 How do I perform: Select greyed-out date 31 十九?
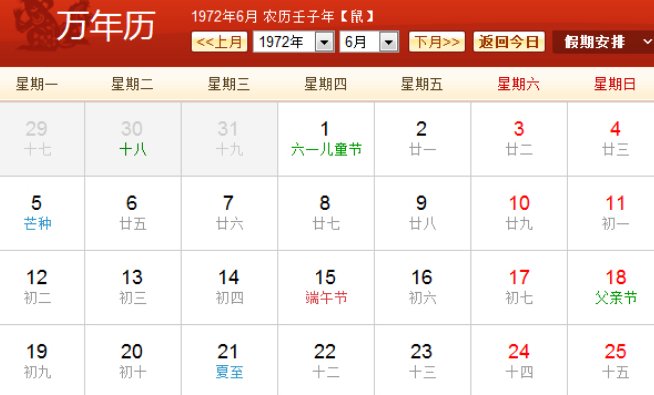(x=229, y=139)
